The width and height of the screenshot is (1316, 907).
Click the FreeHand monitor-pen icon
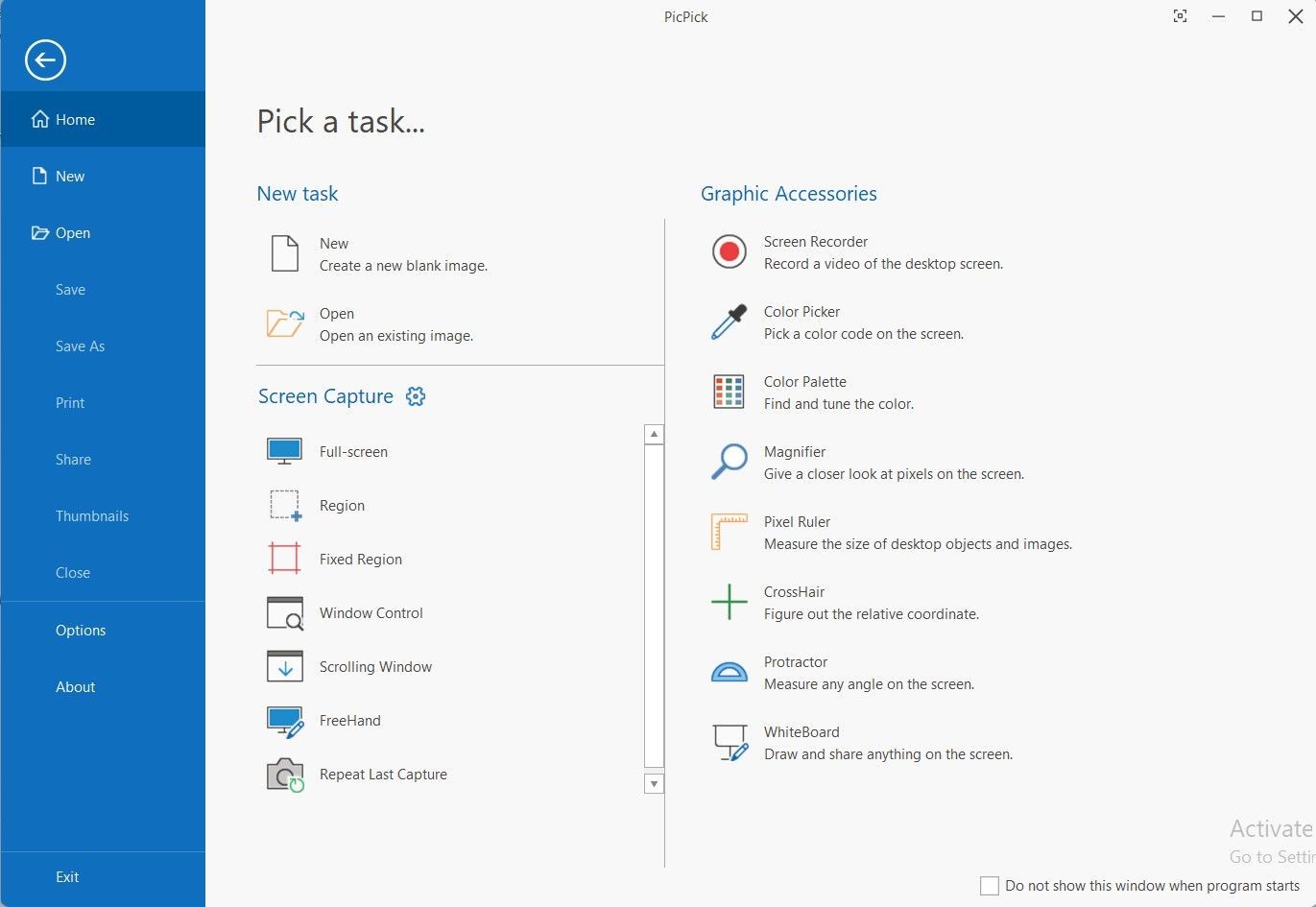point(285,721)
